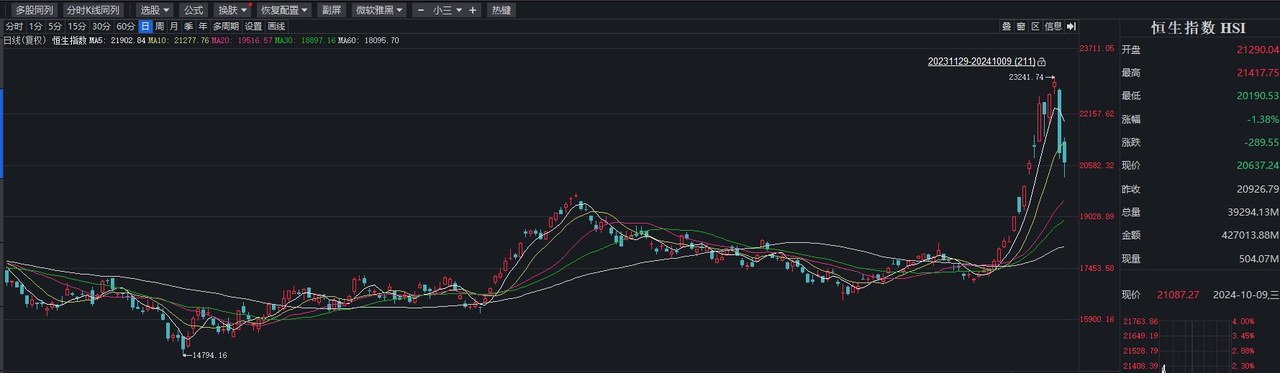
Task: Select the 30分 period tab
Action: 101,26
